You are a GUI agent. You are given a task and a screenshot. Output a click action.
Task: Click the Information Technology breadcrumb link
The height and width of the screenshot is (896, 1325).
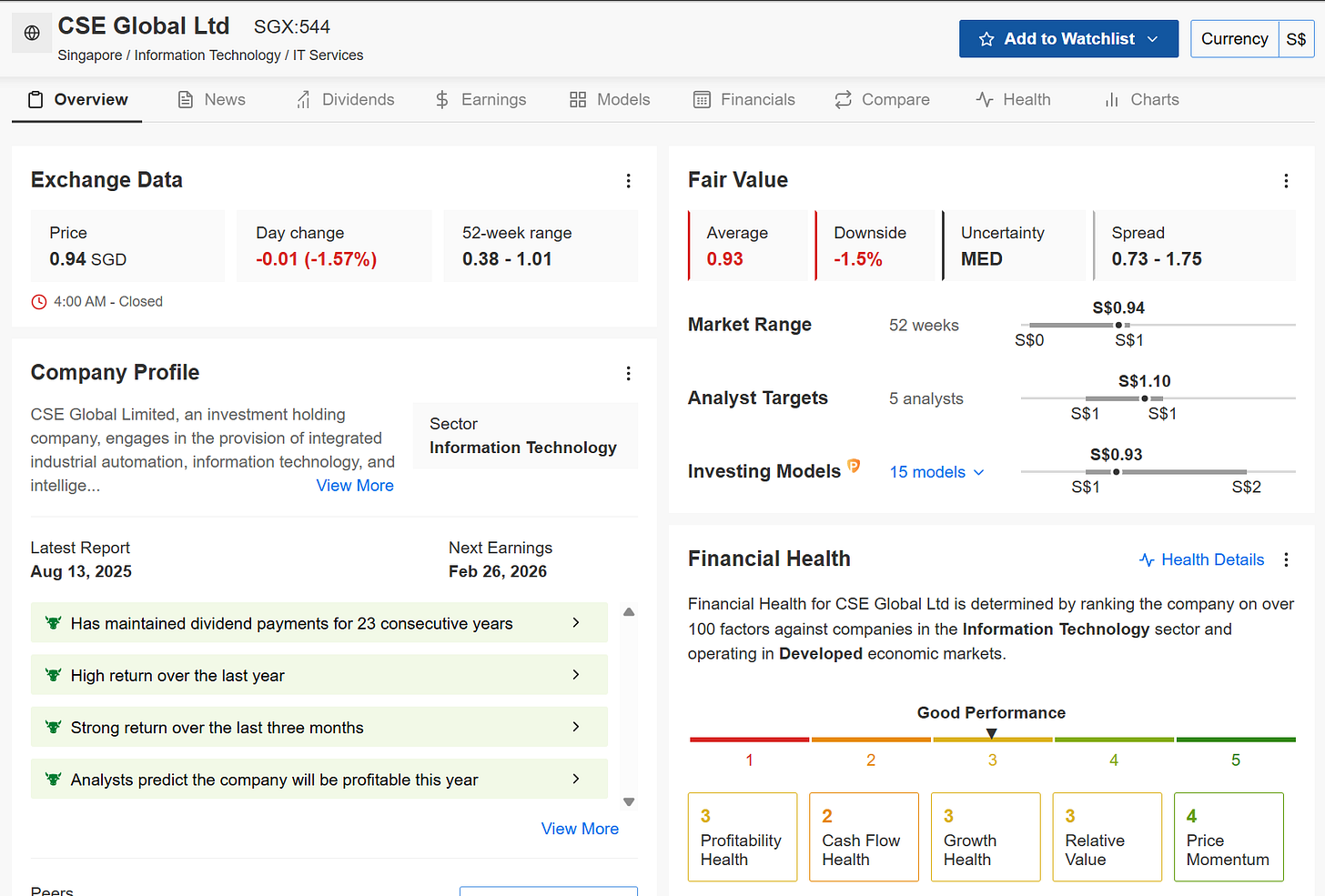pyautogui.click(x=207, y=55)
